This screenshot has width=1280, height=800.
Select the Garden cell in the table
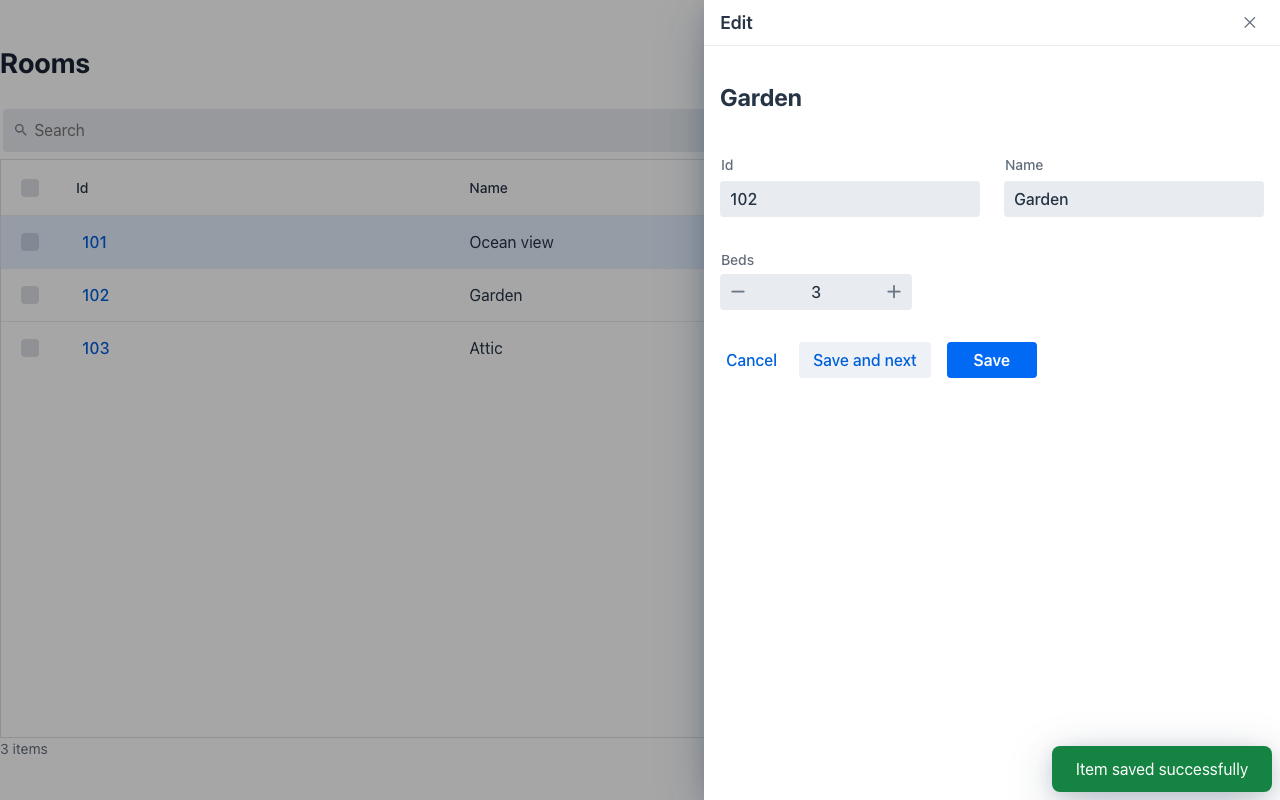click(x=496, y=295)
